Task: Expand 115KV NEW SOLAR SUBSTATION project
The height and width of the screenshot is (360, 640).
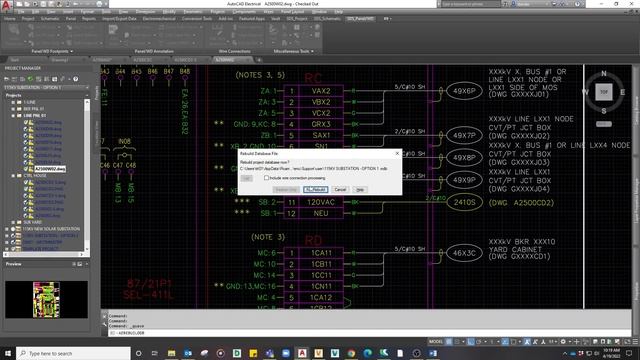Action: coord(7,229)
